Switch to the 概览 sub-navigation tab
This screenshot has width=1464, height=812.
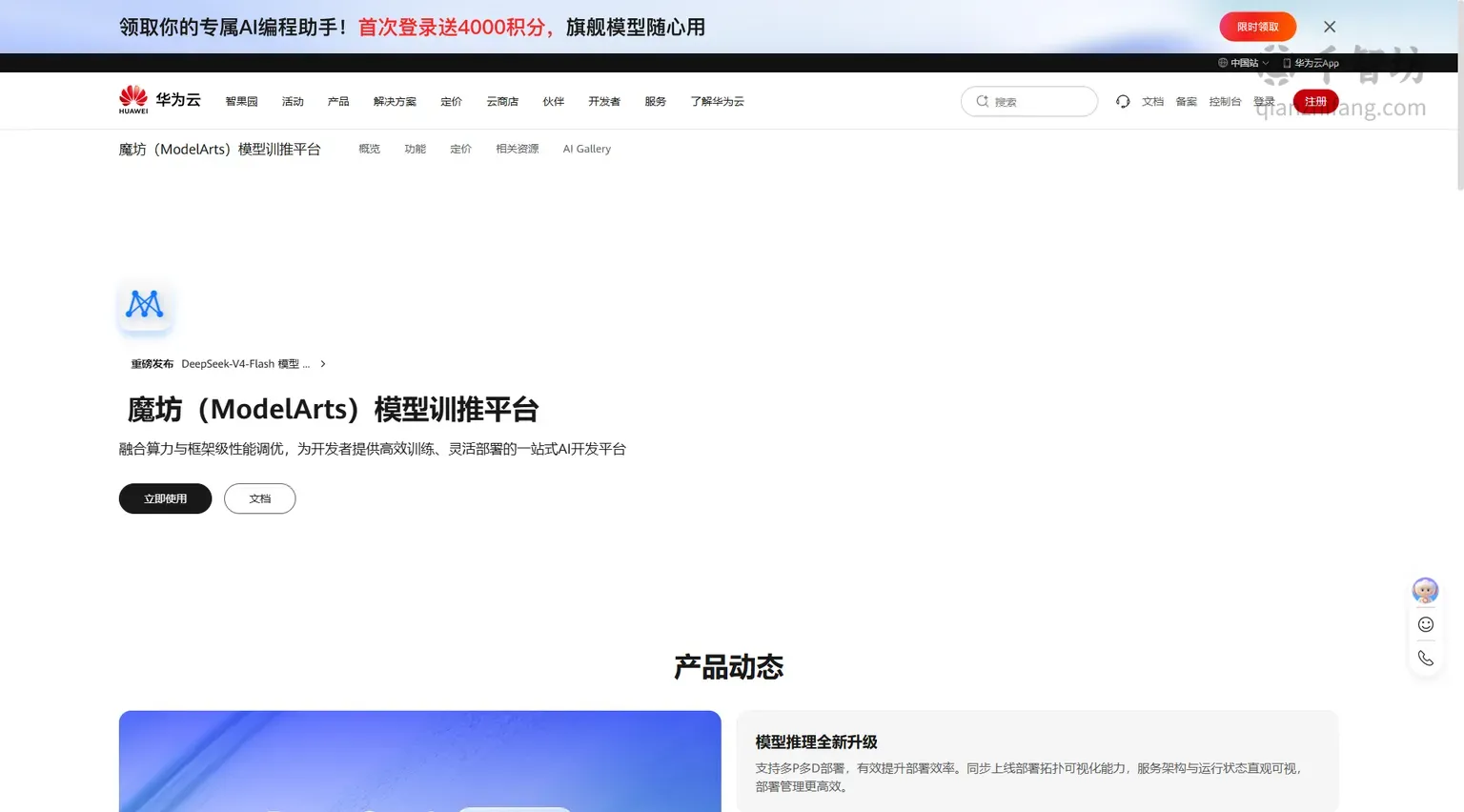369,149
